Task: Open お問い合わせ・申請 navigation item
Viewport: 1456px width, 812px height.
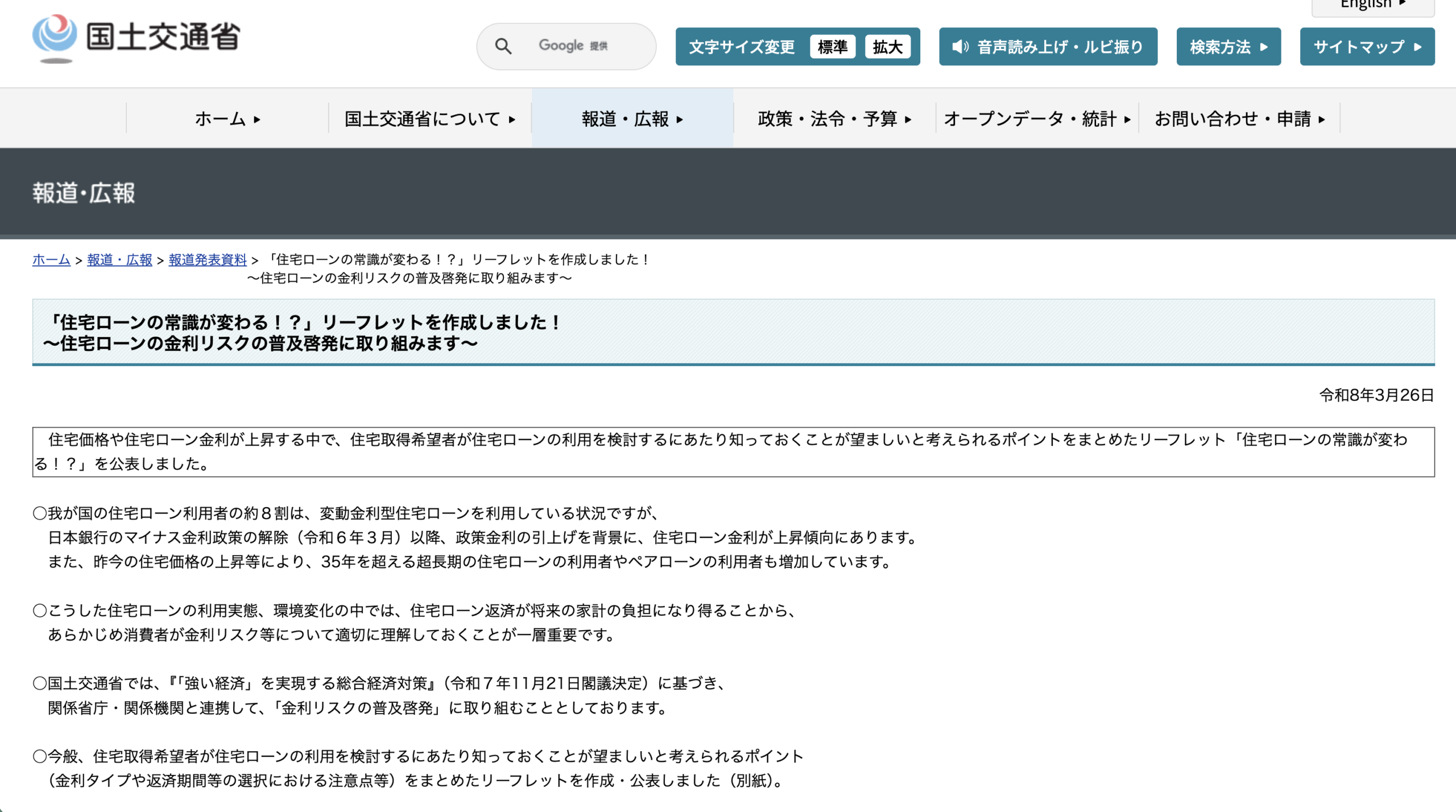Action: click(x=1239, y=119)
